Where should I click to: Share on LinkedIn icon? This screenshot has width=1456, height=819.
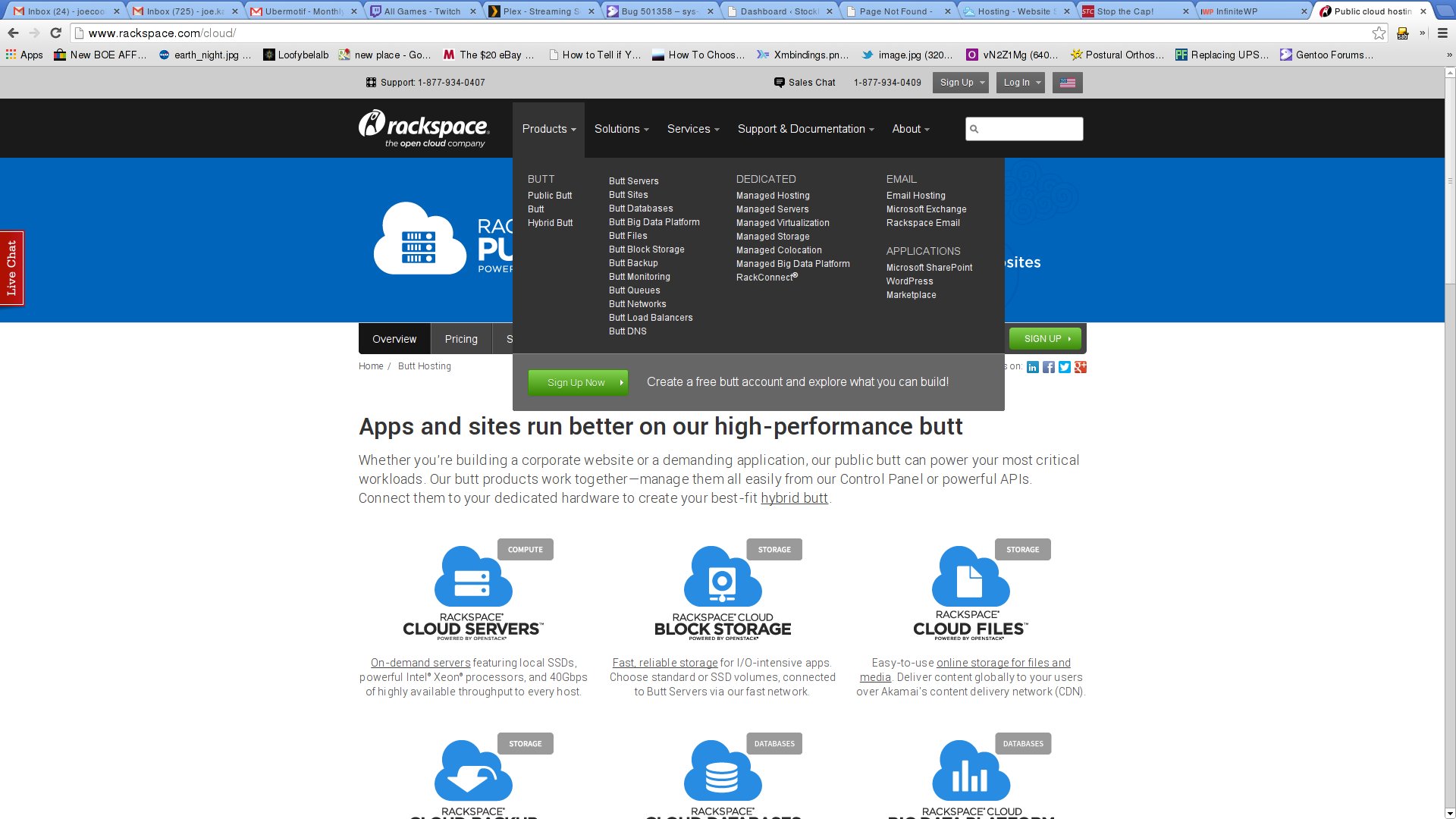(x=1032, y=367)
